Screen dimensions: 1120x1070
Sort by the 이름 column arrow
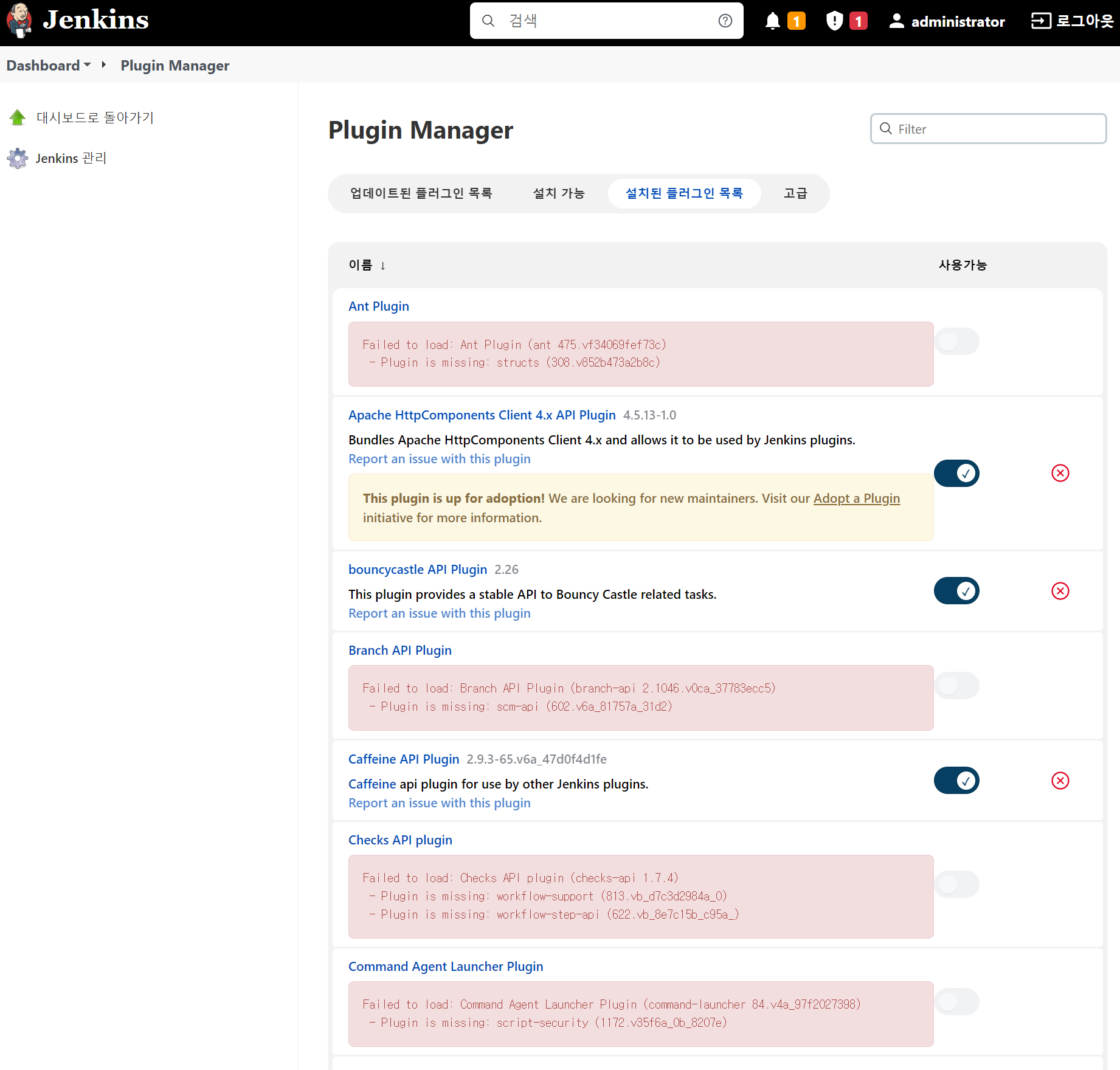coord(382,265)
